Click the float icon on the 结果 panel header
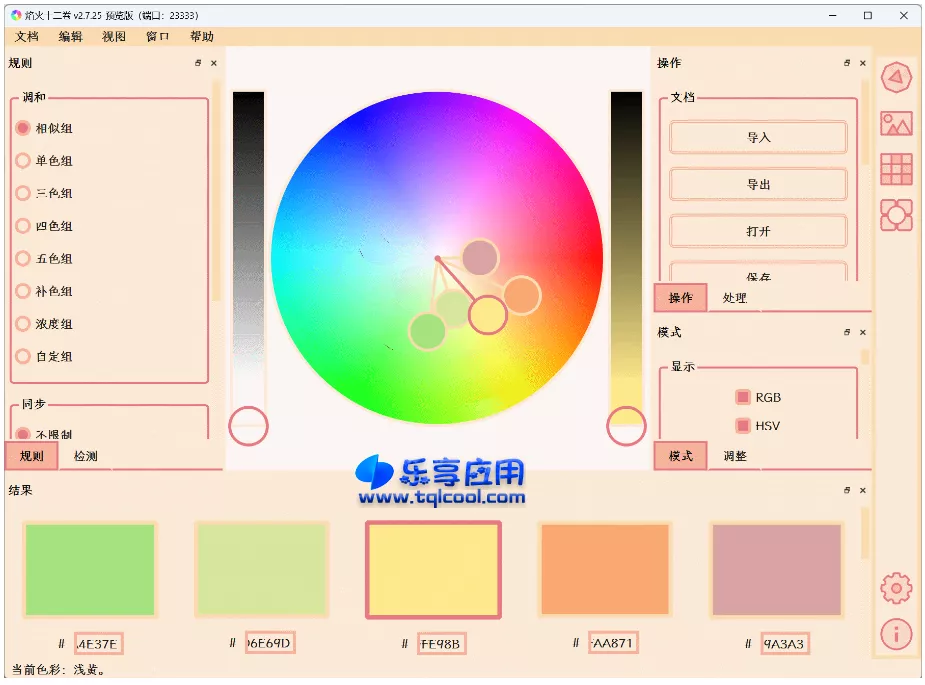The width and height of the screenshot is (925, 685). [847, 491]
